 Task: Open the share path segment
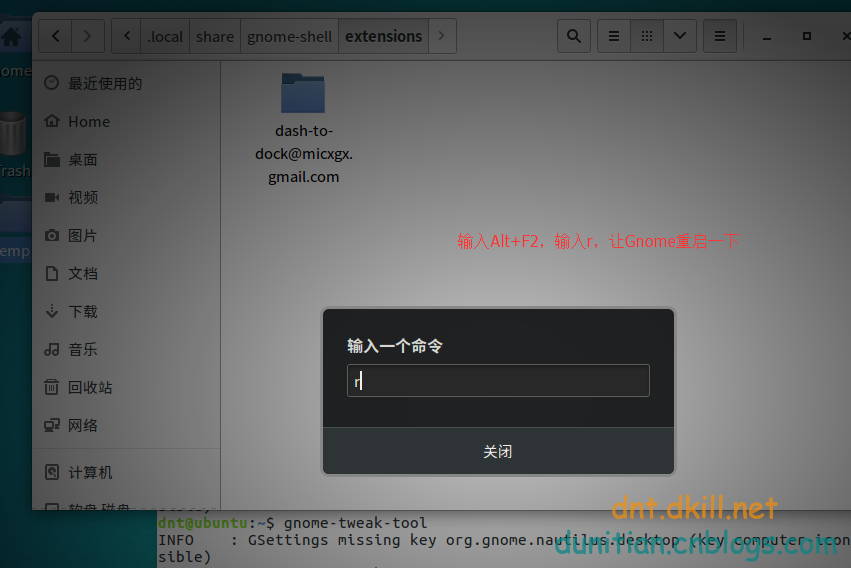click(x=215, y=36)
